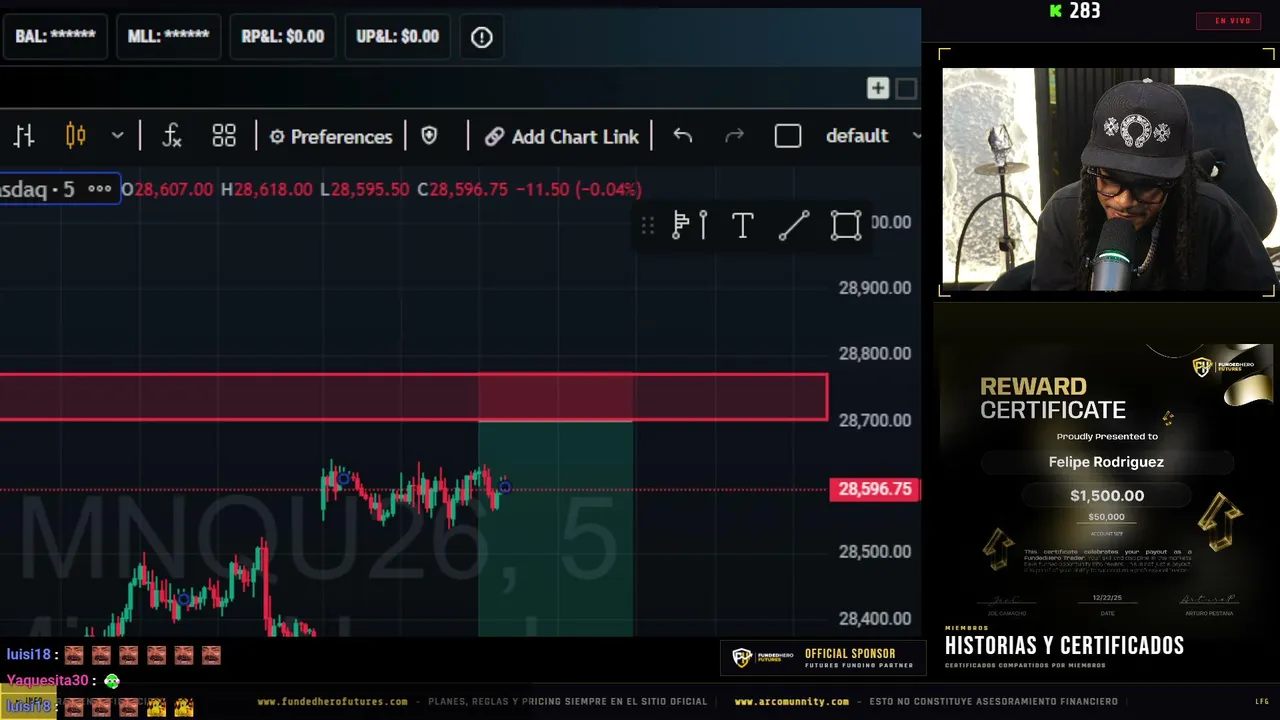This screenshot has width=1280, height=720.
Task: Select the red rectangle zone on chart
Action: tap(414, 397)
